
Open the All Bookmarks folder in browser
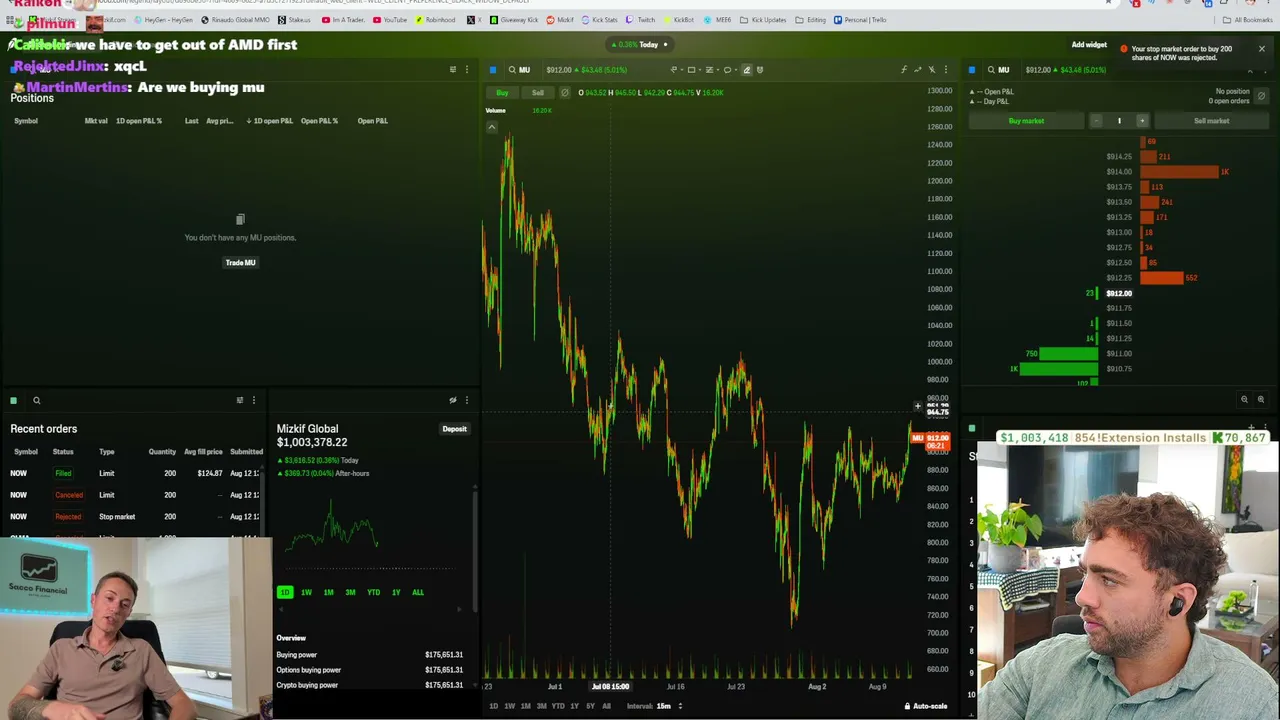point(1247,20)
